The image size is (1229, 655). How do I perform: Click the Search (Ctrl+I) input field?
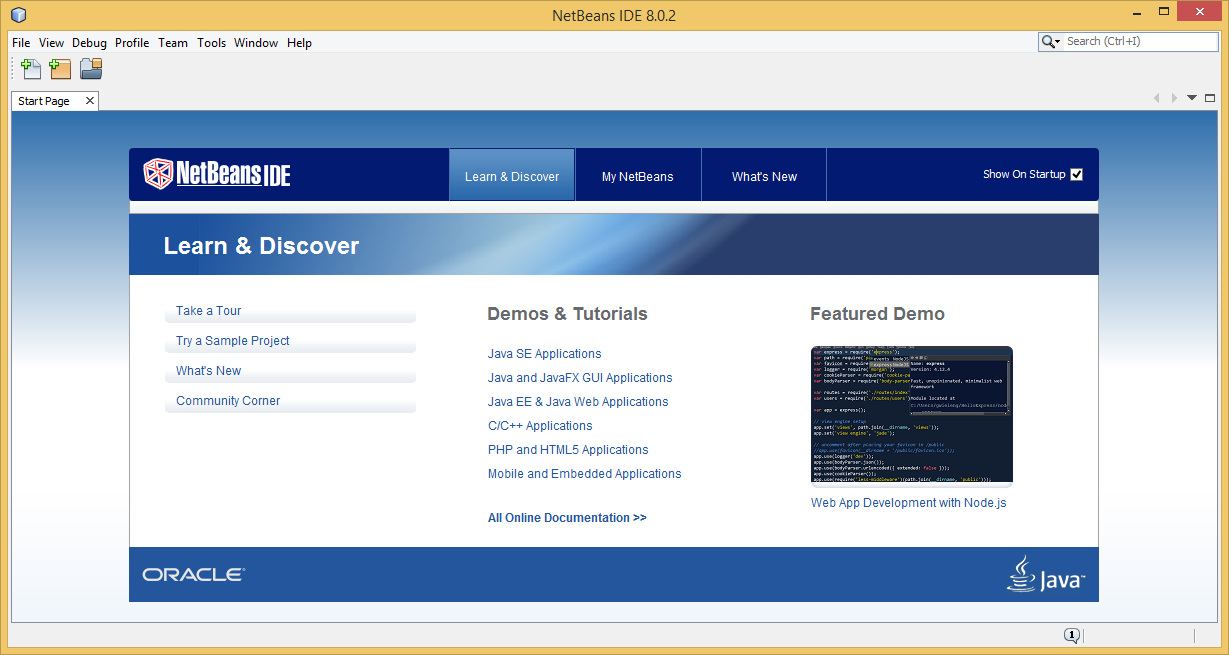point(1139,42)
